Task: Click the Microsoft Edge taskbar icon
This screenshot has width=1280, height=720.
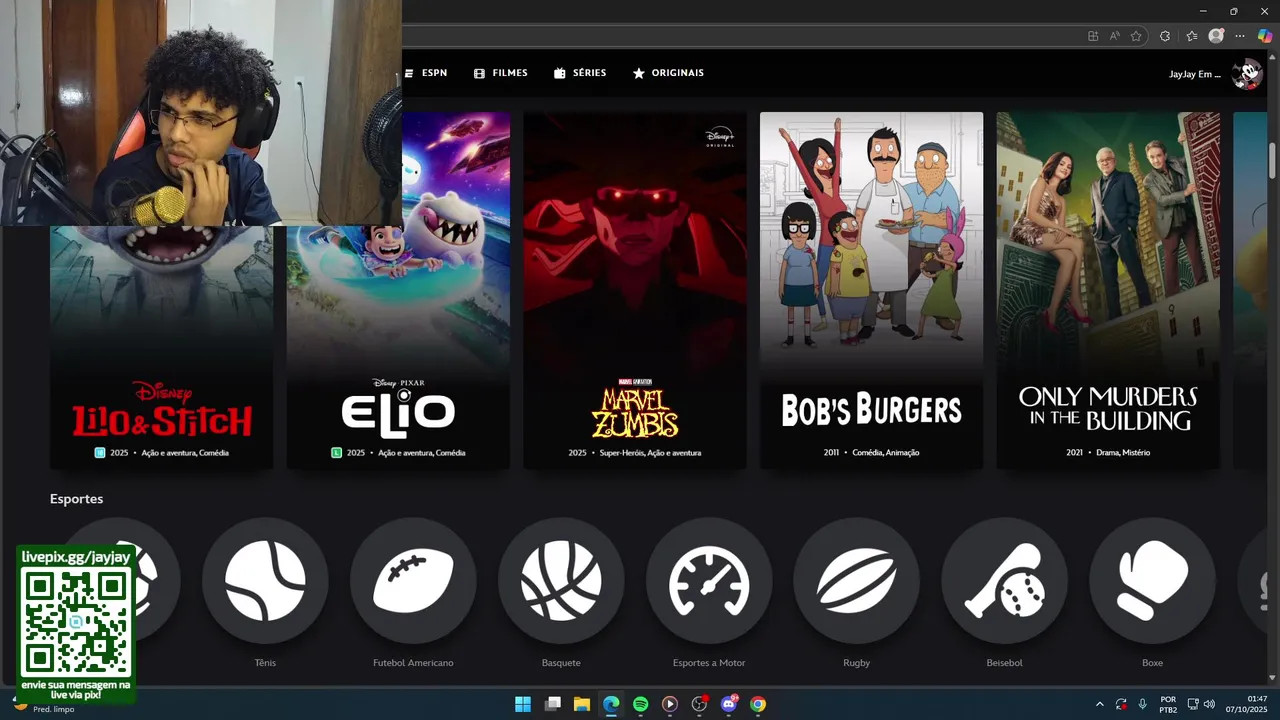Action: [x=611, y=704]
